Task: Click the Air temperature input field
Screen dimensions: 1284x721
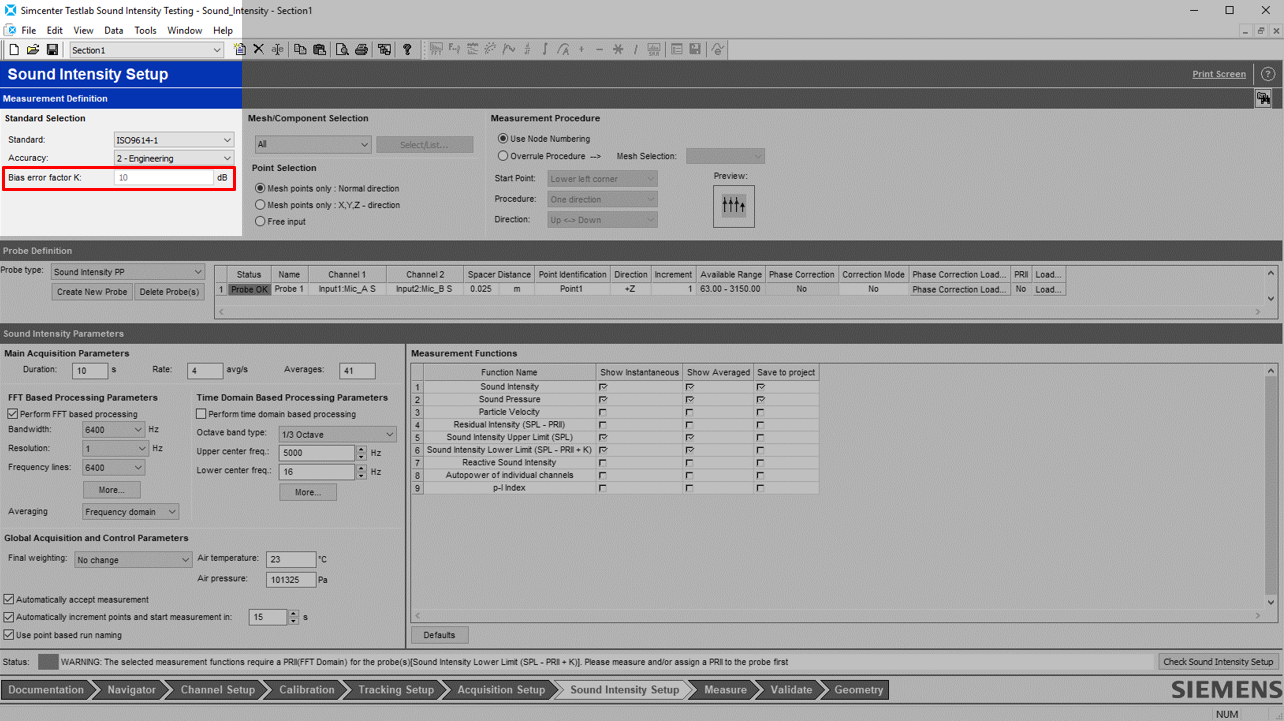Action: pyautogui.click(x=291, y=559)
